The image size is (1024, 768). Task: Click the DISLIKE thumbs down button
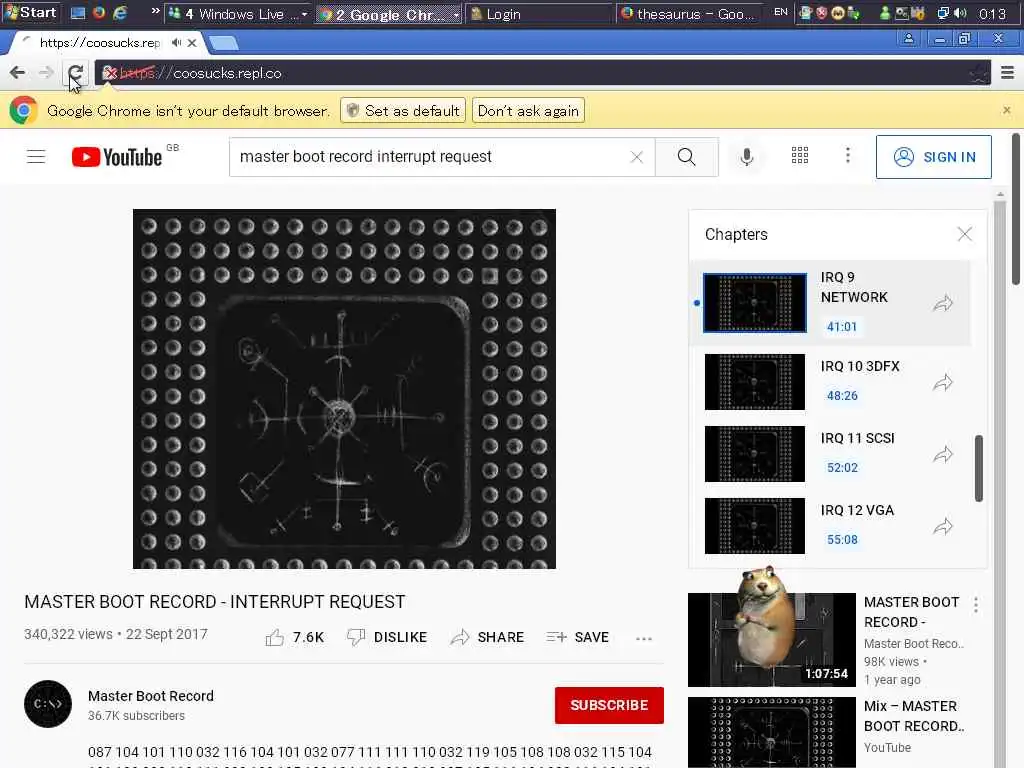(387, 637)
